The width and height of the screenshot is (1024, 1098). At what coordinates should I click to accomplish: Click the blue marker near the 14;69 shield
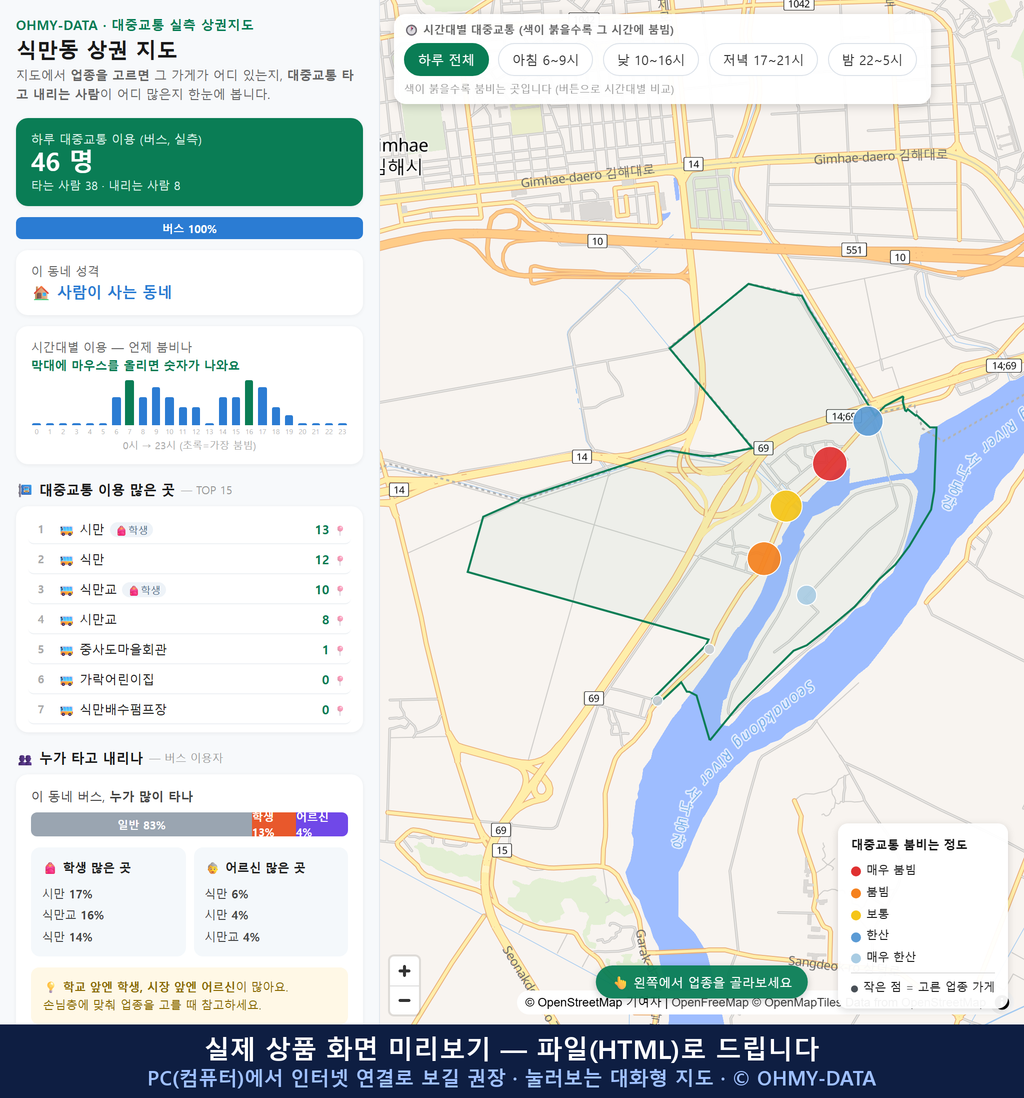click(x=868, y=421)
